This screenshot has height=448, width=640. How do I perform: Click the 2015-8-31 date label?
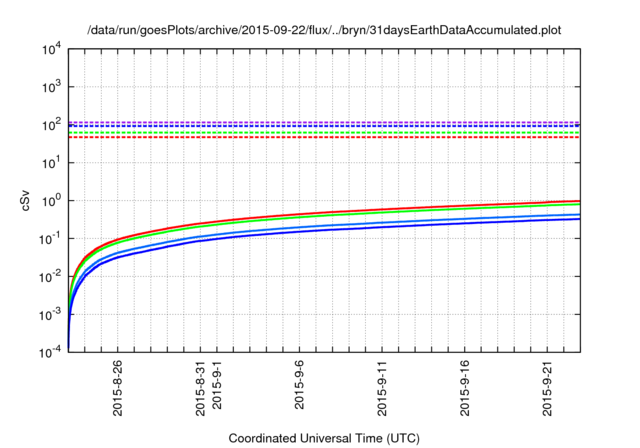200,388
